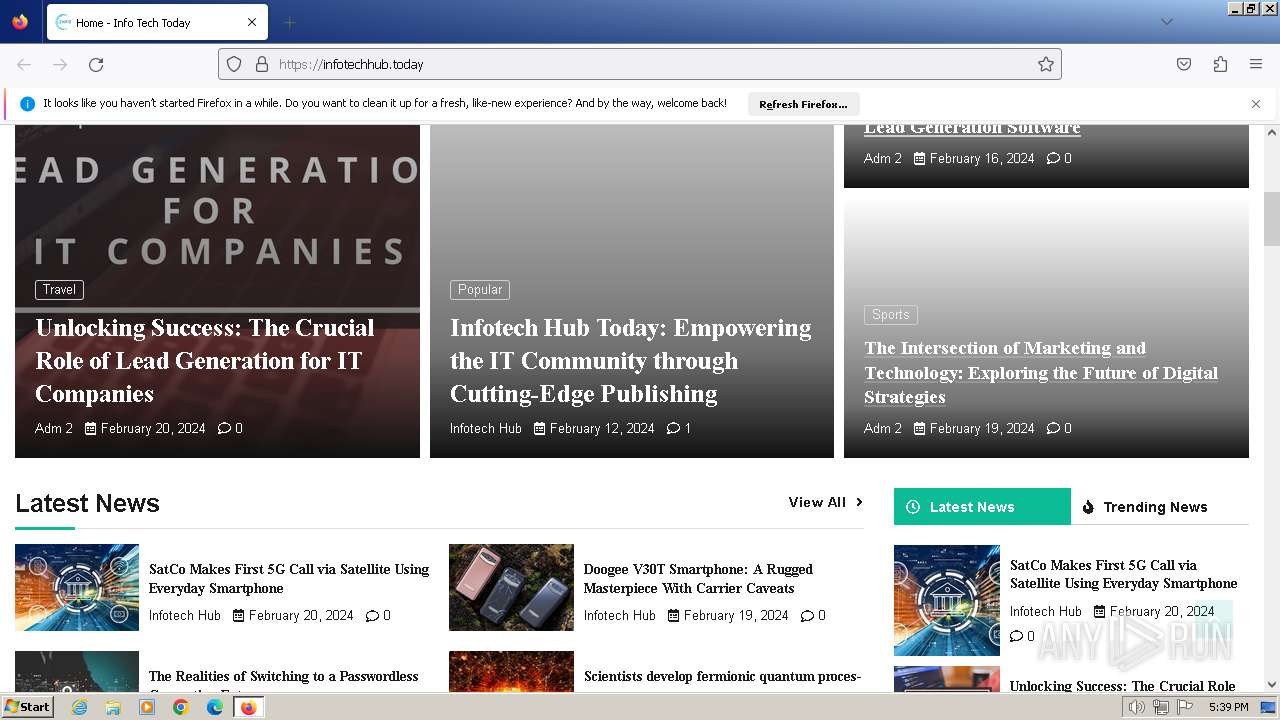The height and width of the screenshot is (720, 1280).
Task: Open the Windows Start menu
Action: tap(28, 707)
